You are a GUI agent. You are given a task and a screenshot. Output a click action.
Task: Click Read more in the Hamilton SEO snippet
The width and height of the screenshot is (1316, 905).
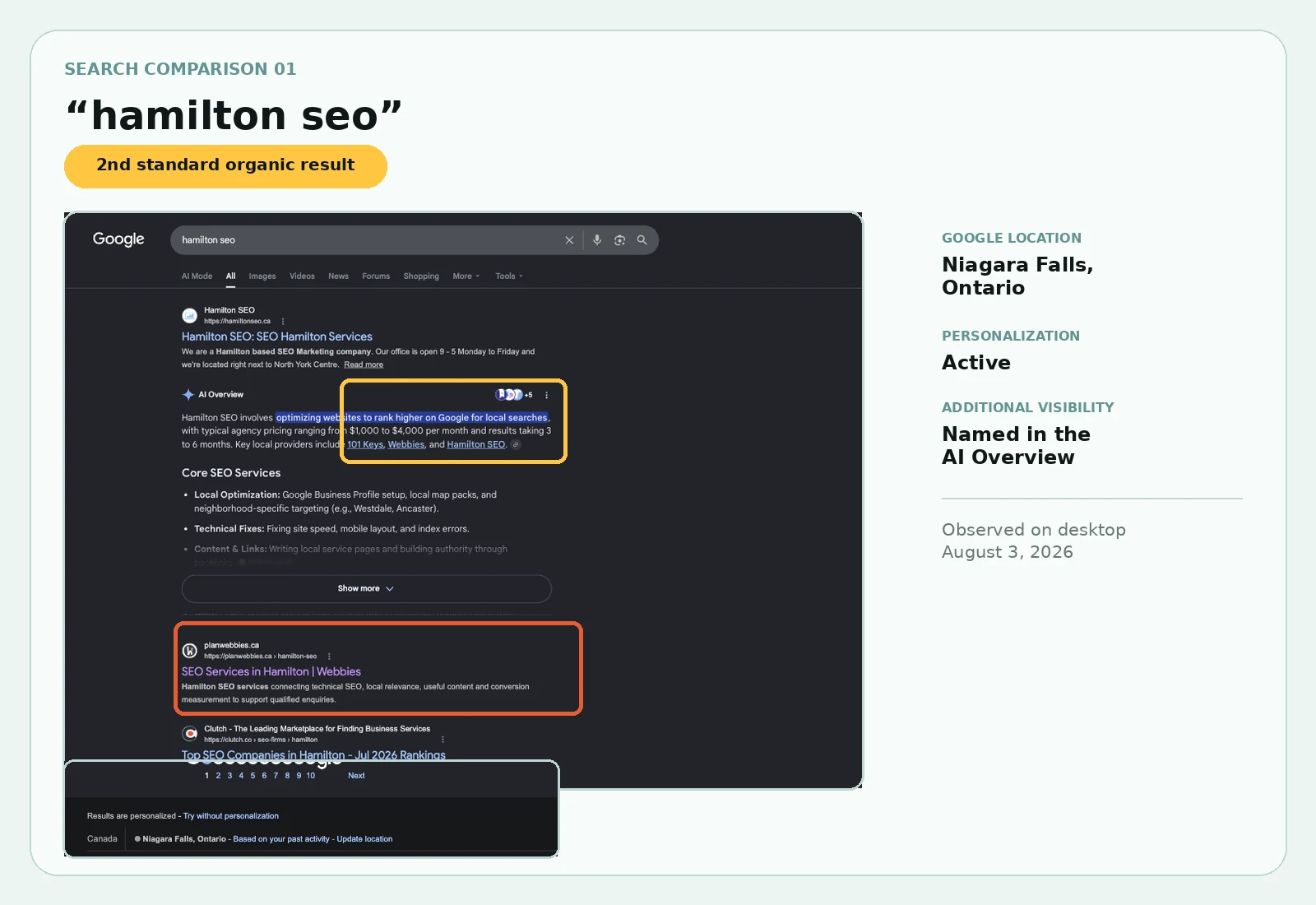coord(364,364)
